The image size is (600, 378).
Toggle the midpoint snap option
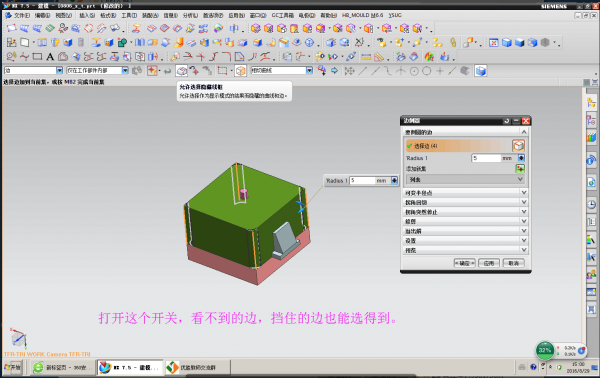375,71
